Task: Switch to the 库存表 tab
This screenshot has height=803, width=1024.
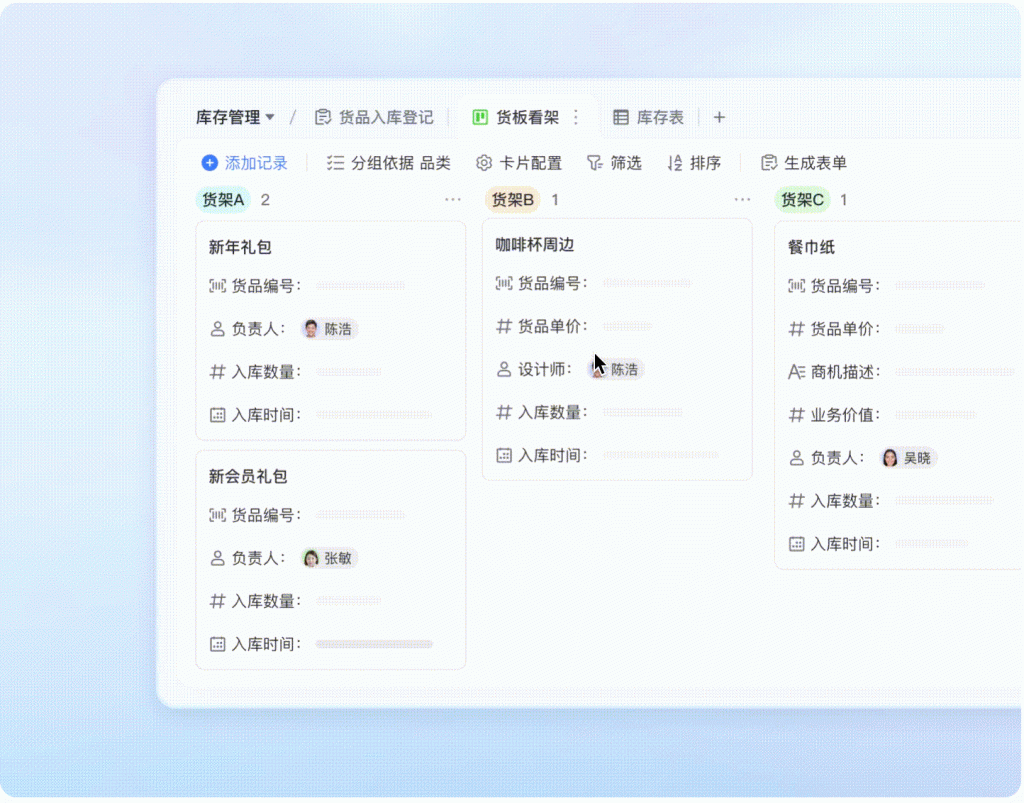Action: click(659, 117)
